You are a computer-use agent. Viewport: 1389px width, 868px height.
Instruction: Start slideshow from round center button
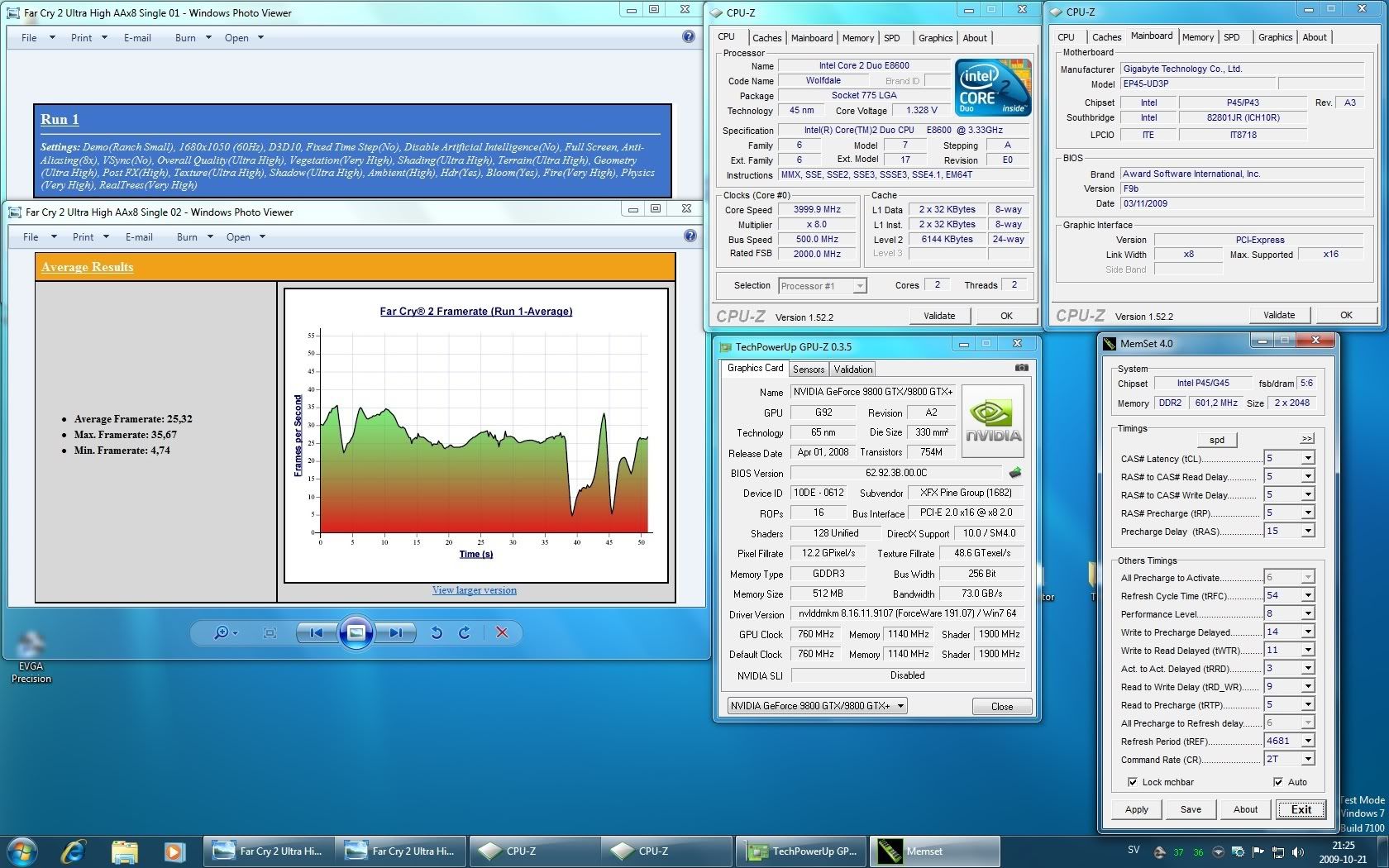pyautogui.click(x=356, y=633)
